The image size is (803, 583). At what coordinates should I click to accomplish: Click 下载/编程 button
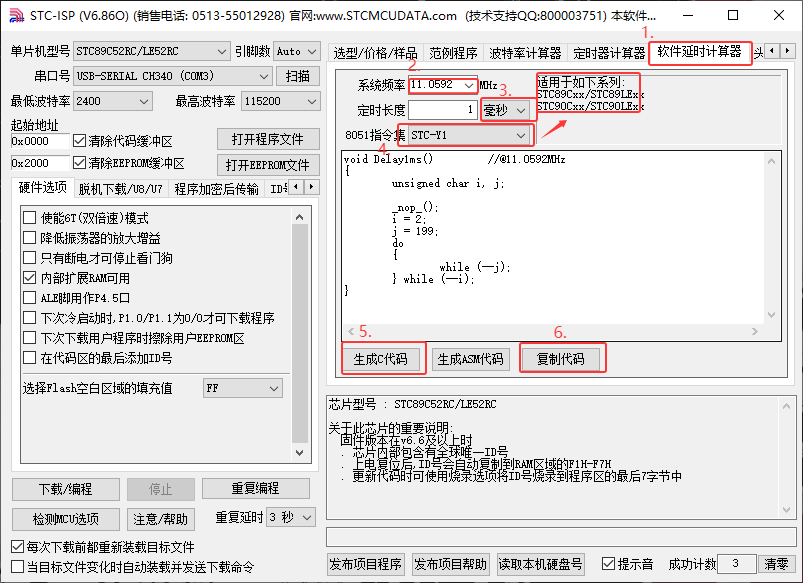66,489
